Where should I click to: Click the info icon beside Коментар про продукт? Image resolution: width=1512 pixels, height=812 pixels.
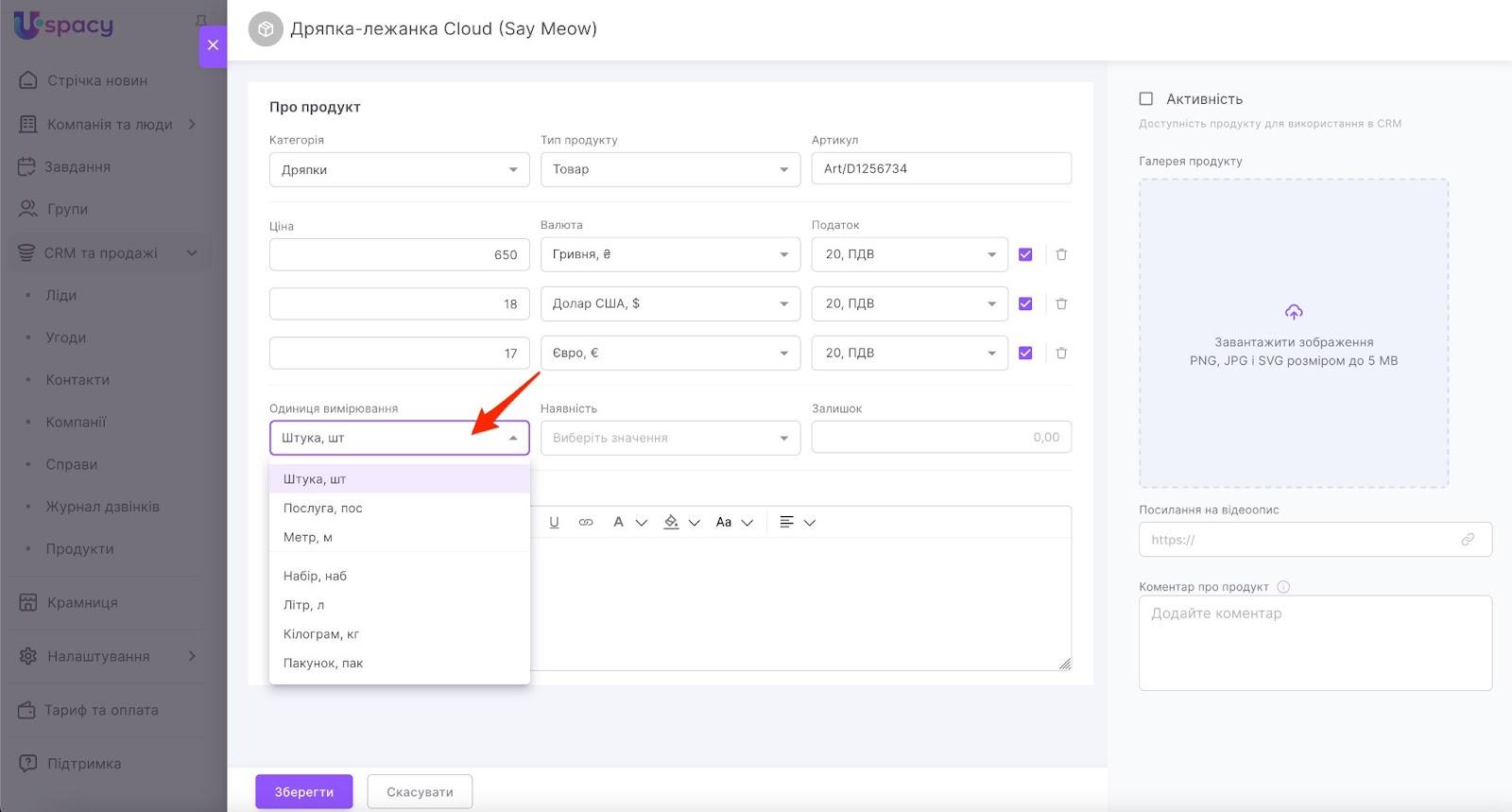click(1283, 587)
